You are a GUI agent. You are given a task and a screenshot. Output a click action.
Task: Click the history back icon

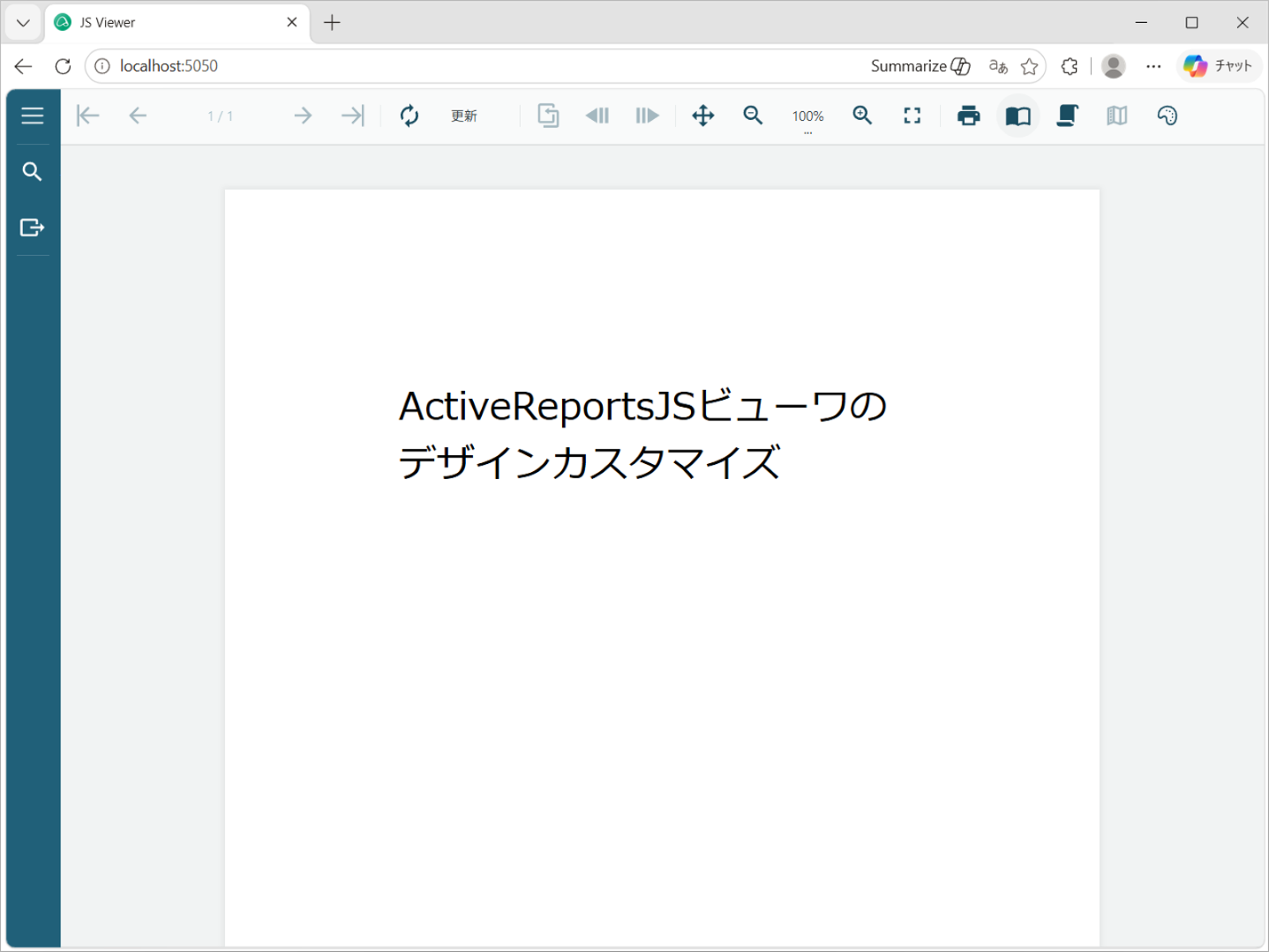tap(597, 116)
